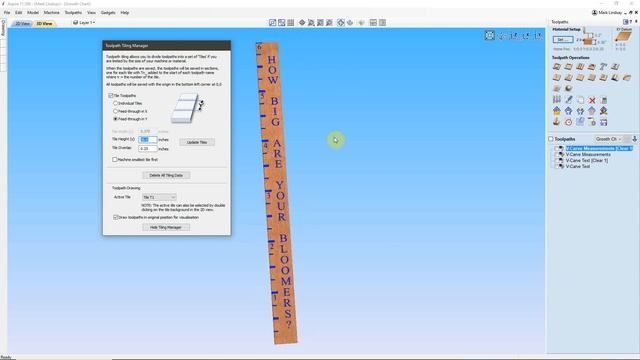Select the Feed-through in Y radio button
The image size is (640, 360).
(x=116, y=119)
